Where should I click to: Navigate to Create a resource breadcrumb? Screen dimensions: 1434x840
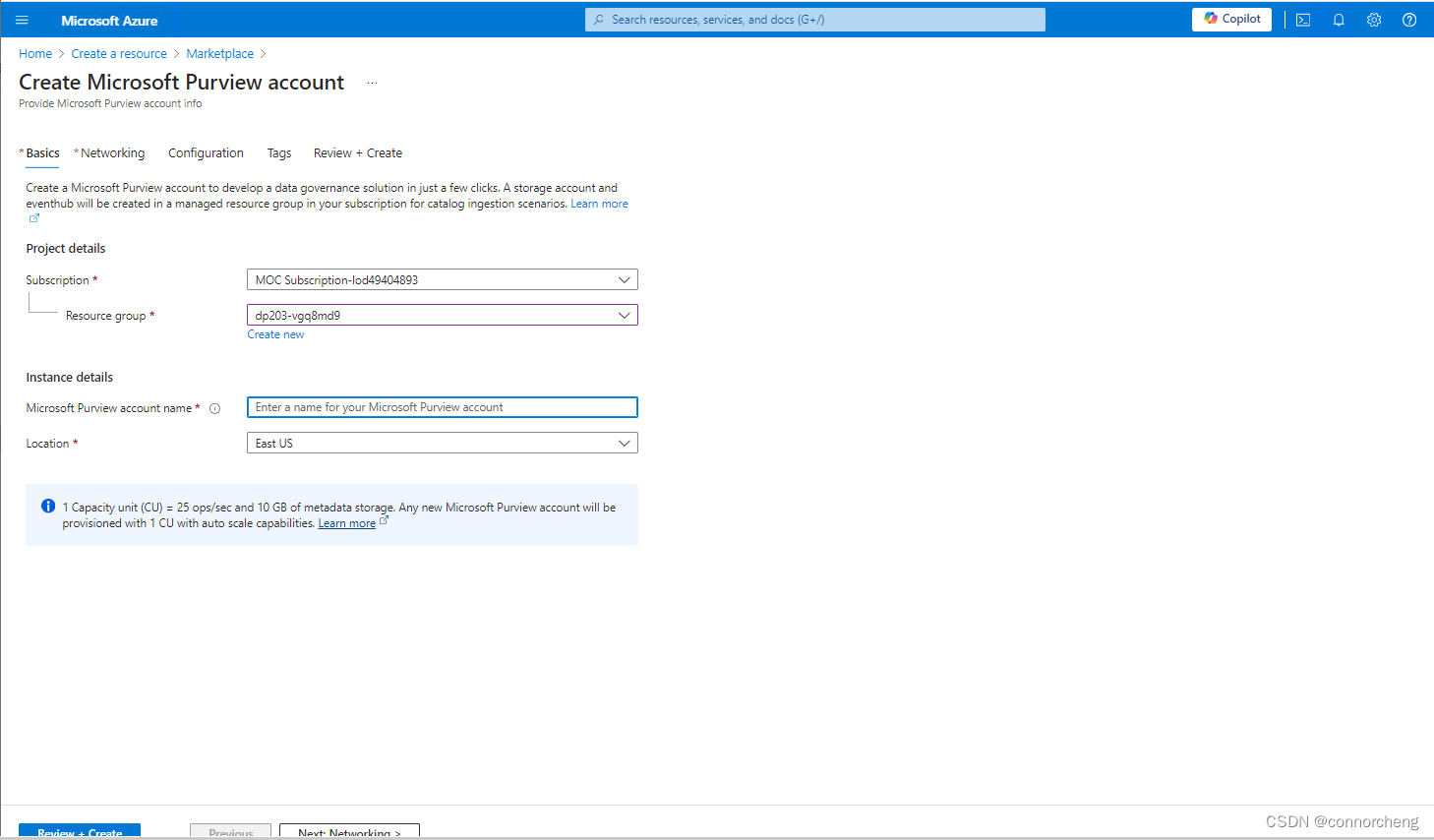119,54
